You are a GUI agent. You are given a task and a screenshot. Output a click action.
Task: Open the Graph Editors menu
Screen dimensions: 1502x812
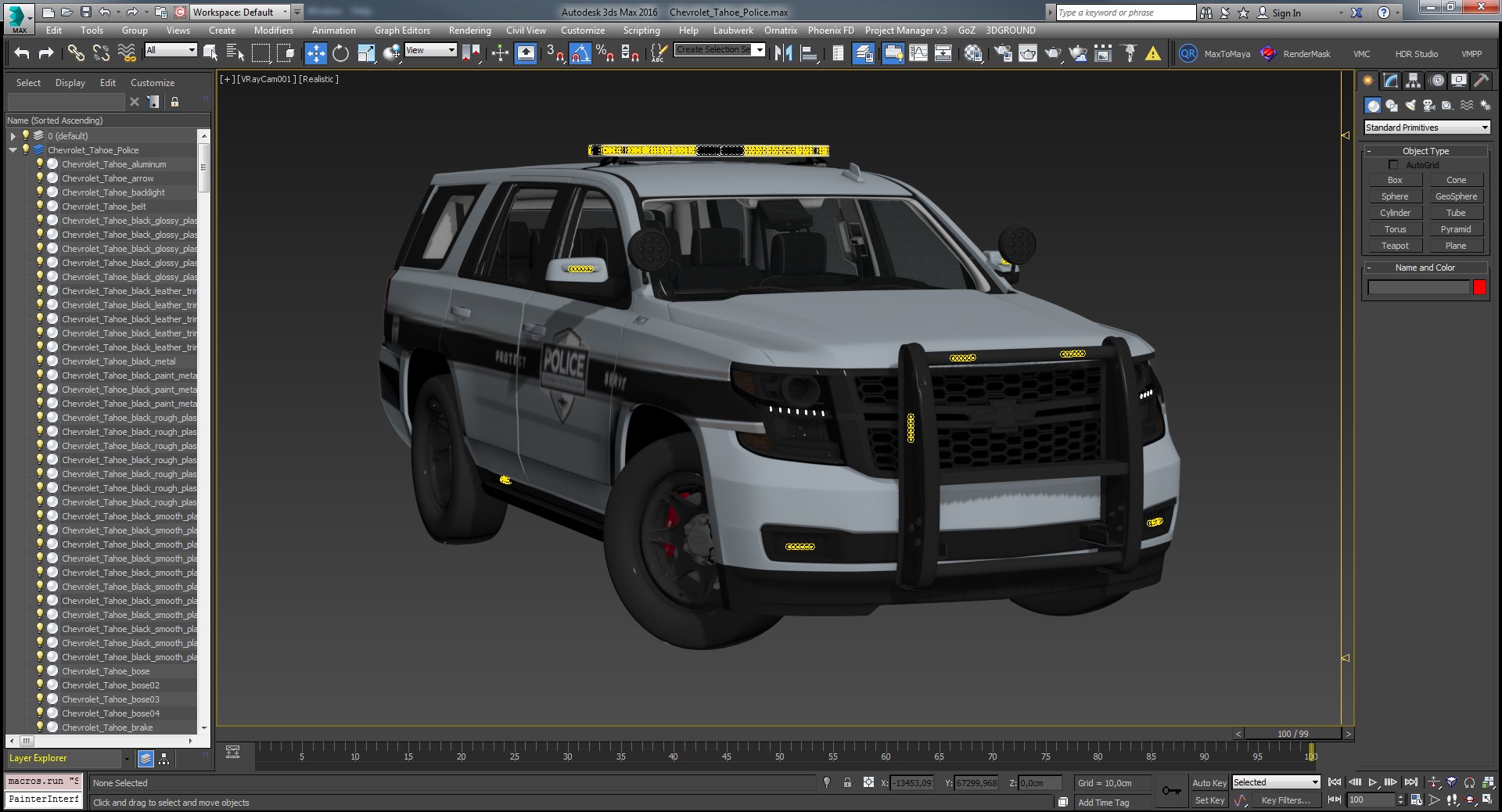pos(402,31)
